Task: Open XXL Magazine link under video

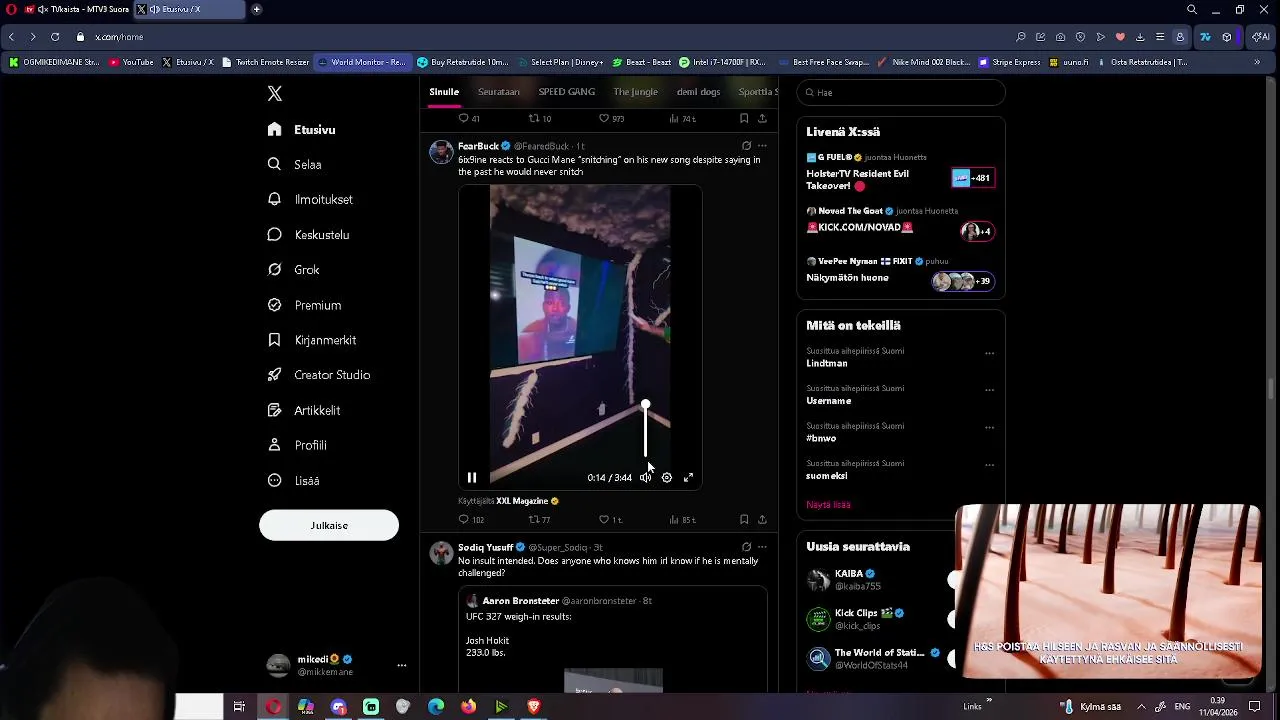Action: point(522,501)
